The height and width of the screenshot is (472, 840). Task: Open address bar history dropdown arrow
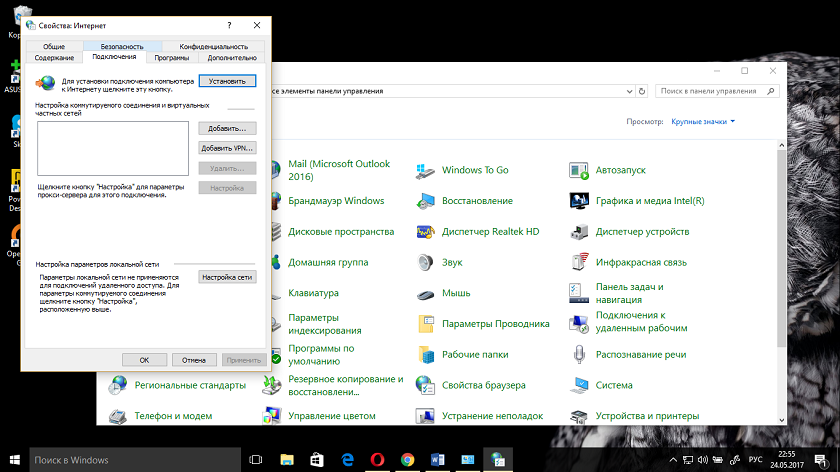click(631, 91)
